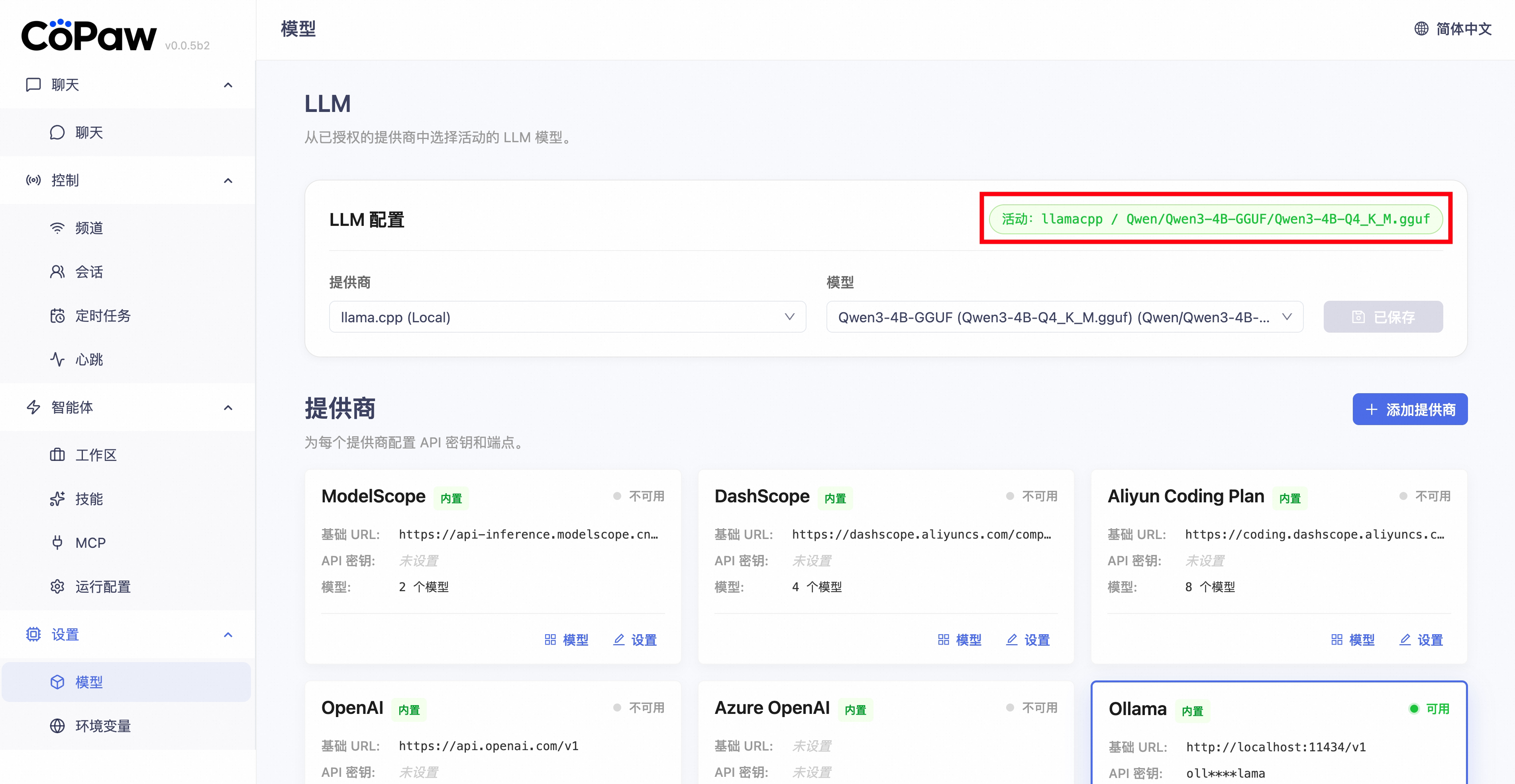The width and height of the screenshot is (1515, 784).
Task: Click the 添加提供商 button
Action: 1409,410
